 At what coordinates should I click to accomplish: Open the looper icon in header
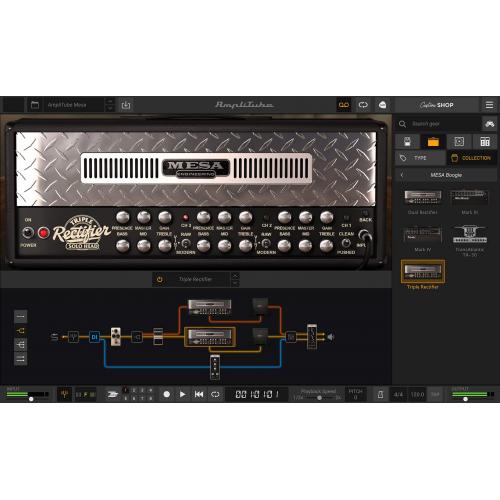click(x=363, y=105)
